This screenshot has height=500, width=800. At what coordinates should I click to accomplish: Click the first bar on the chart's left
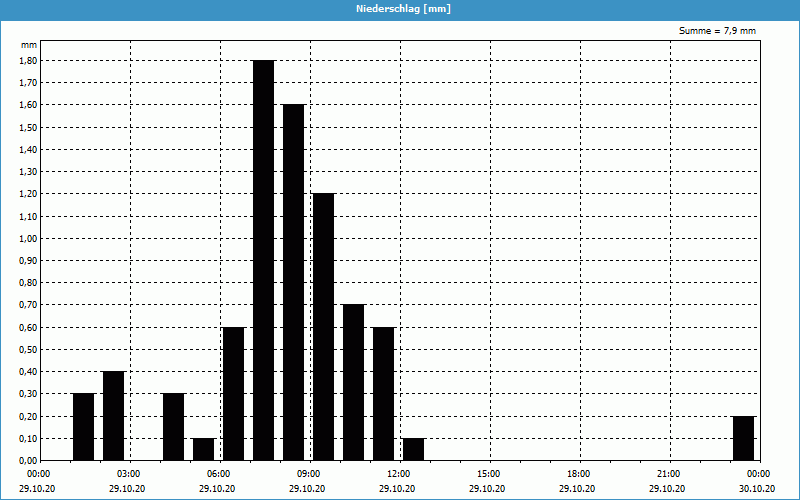(x=83, y=426)
